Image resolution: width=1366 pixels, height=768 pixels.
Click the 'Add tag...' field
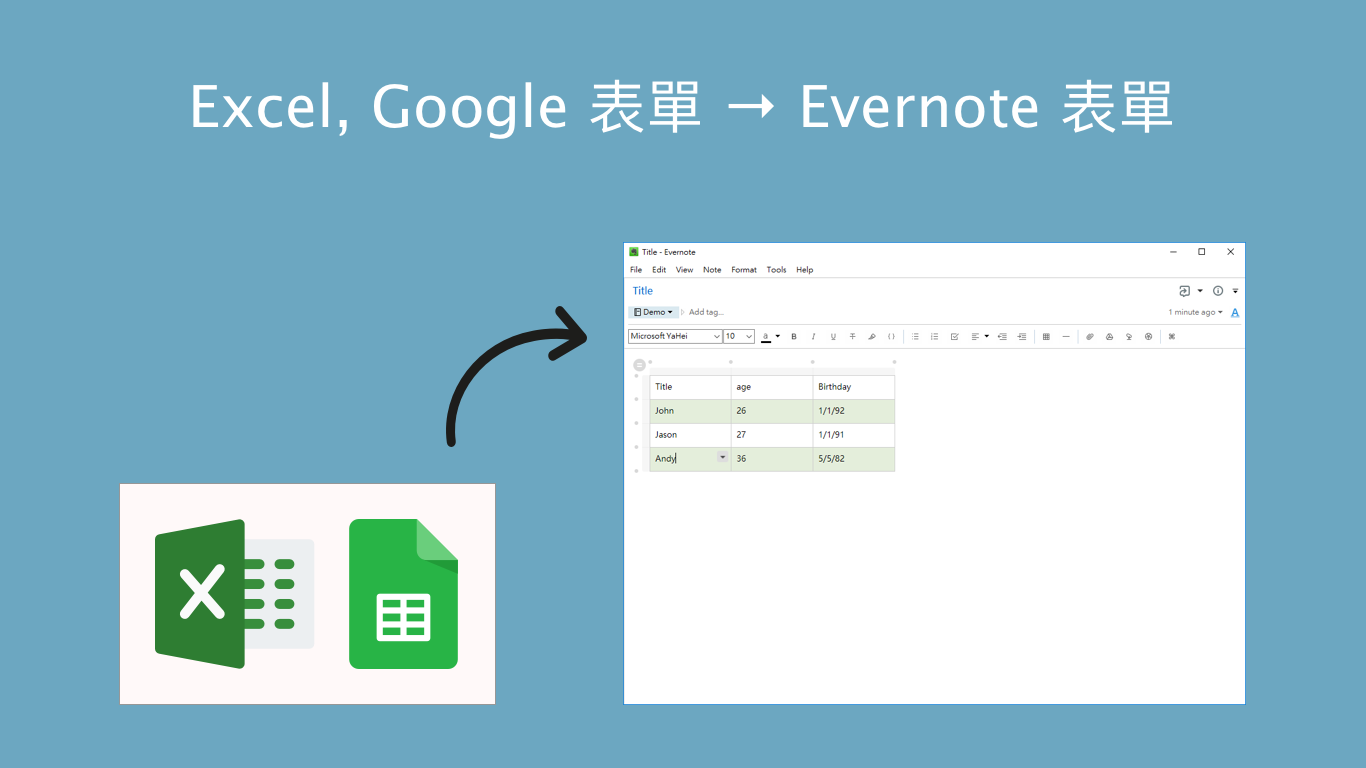(x=706, y=312)
